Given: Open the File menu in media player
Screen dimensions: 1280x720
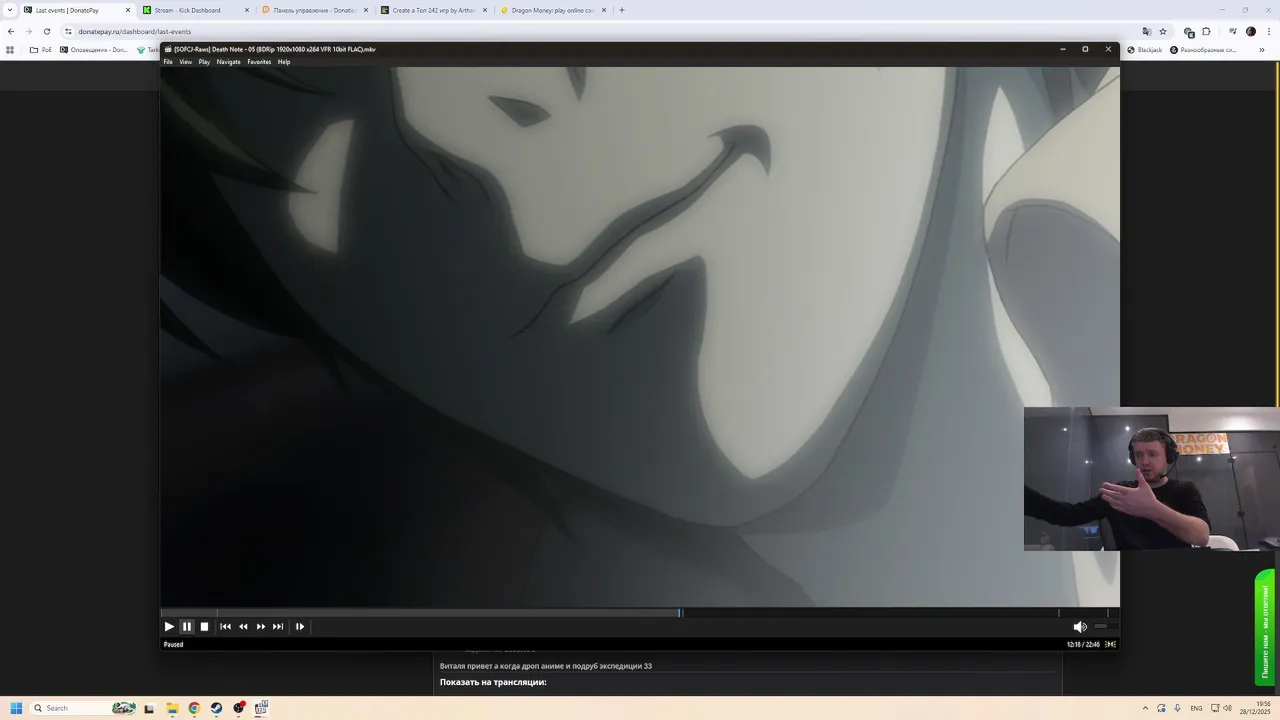Looking at the screenshot, I should tap(168, 62).
